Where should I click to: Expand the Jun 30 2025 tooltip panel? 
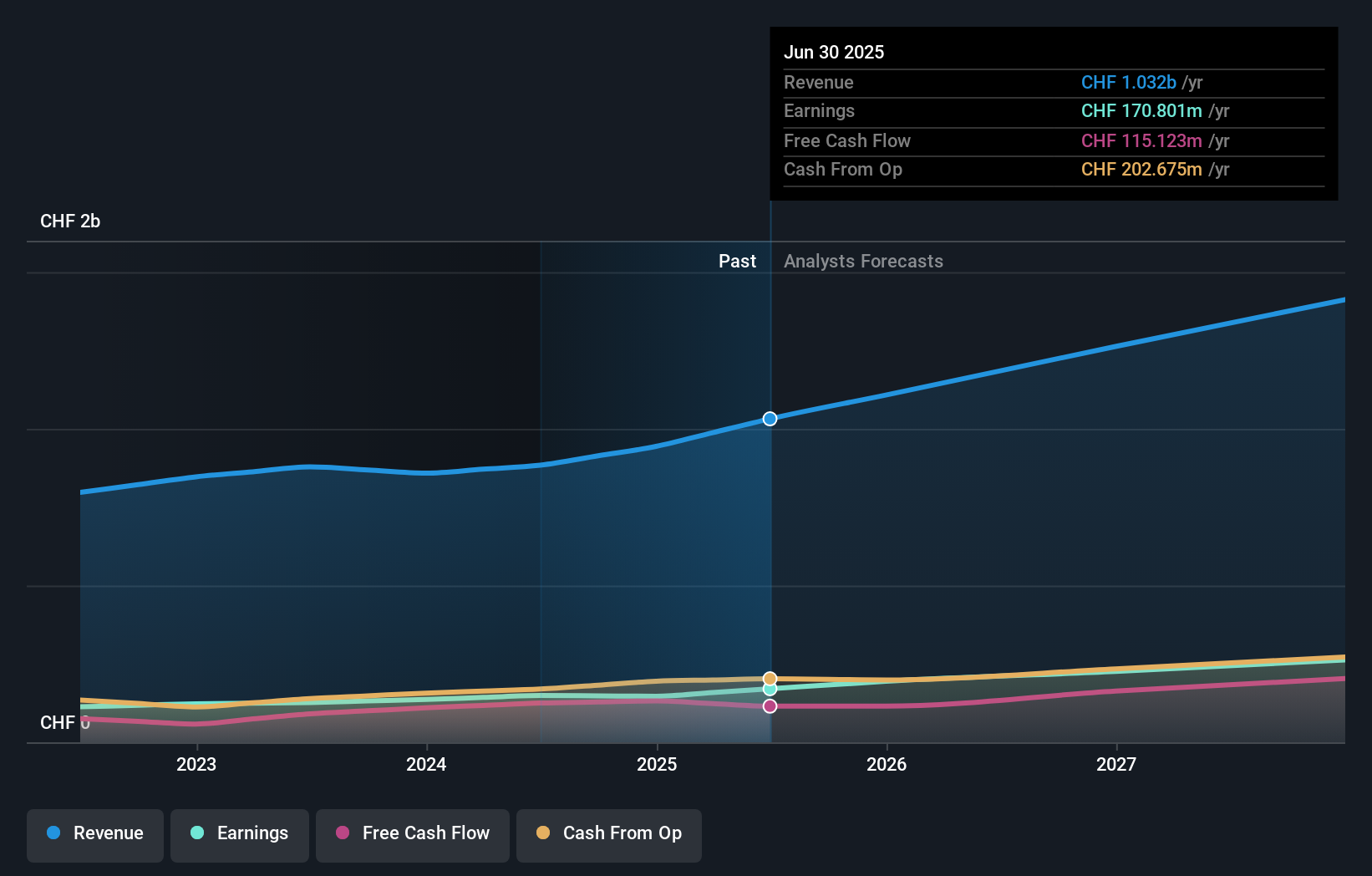click(1053, 114)
